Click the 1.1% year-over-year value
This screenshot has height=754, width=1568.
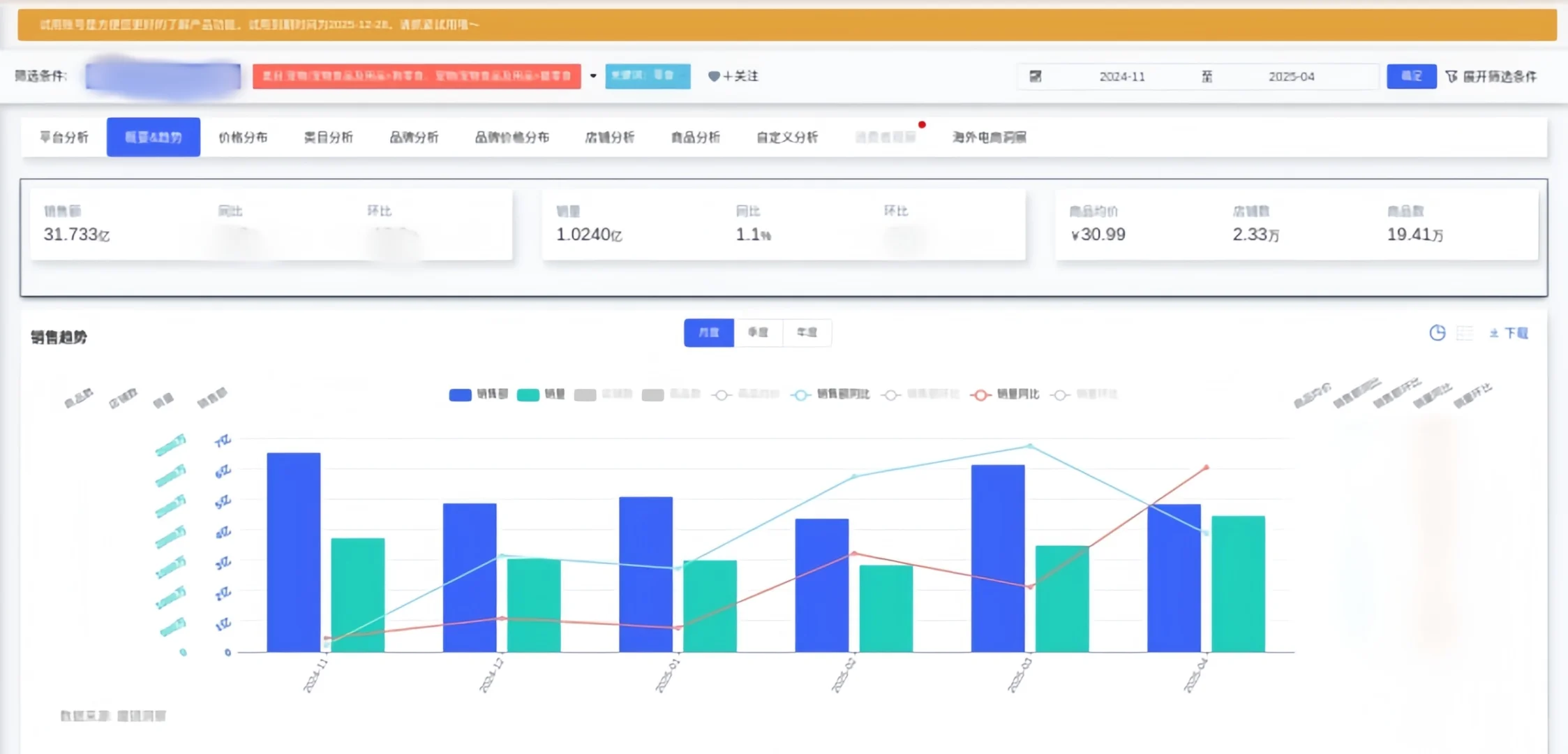point(753,235)
